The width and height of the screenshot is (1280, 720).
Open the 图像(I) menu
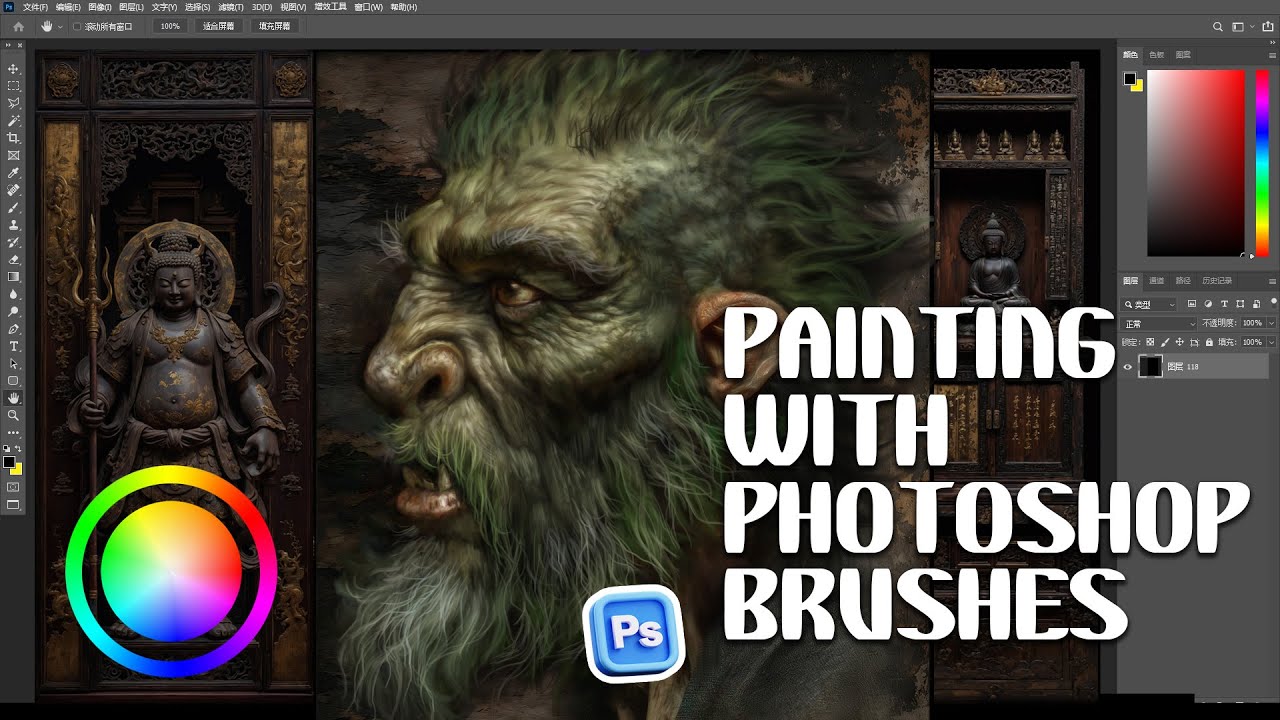[x=100, y=7]
